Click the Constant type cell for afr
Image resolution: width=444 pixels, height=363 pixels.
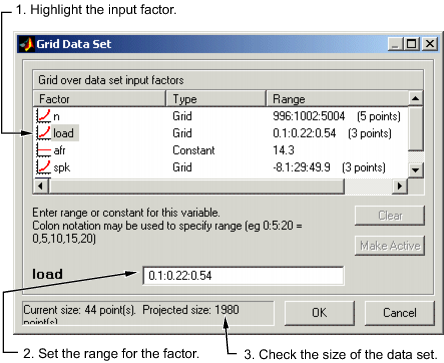(x=194, y=150)
